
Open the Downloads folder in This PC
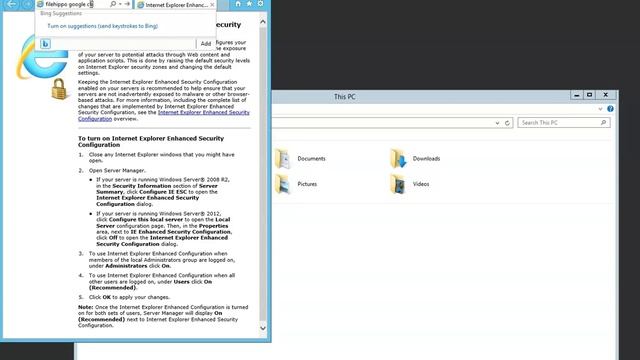pos(415,158)
